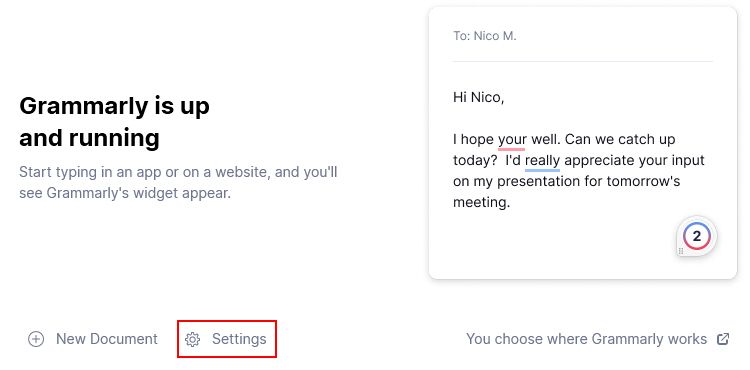Image resolution: width=750 pixels, height=370 pixels.
Task: Click the widget's dotted drag handle
Action: tap(681, 250)
